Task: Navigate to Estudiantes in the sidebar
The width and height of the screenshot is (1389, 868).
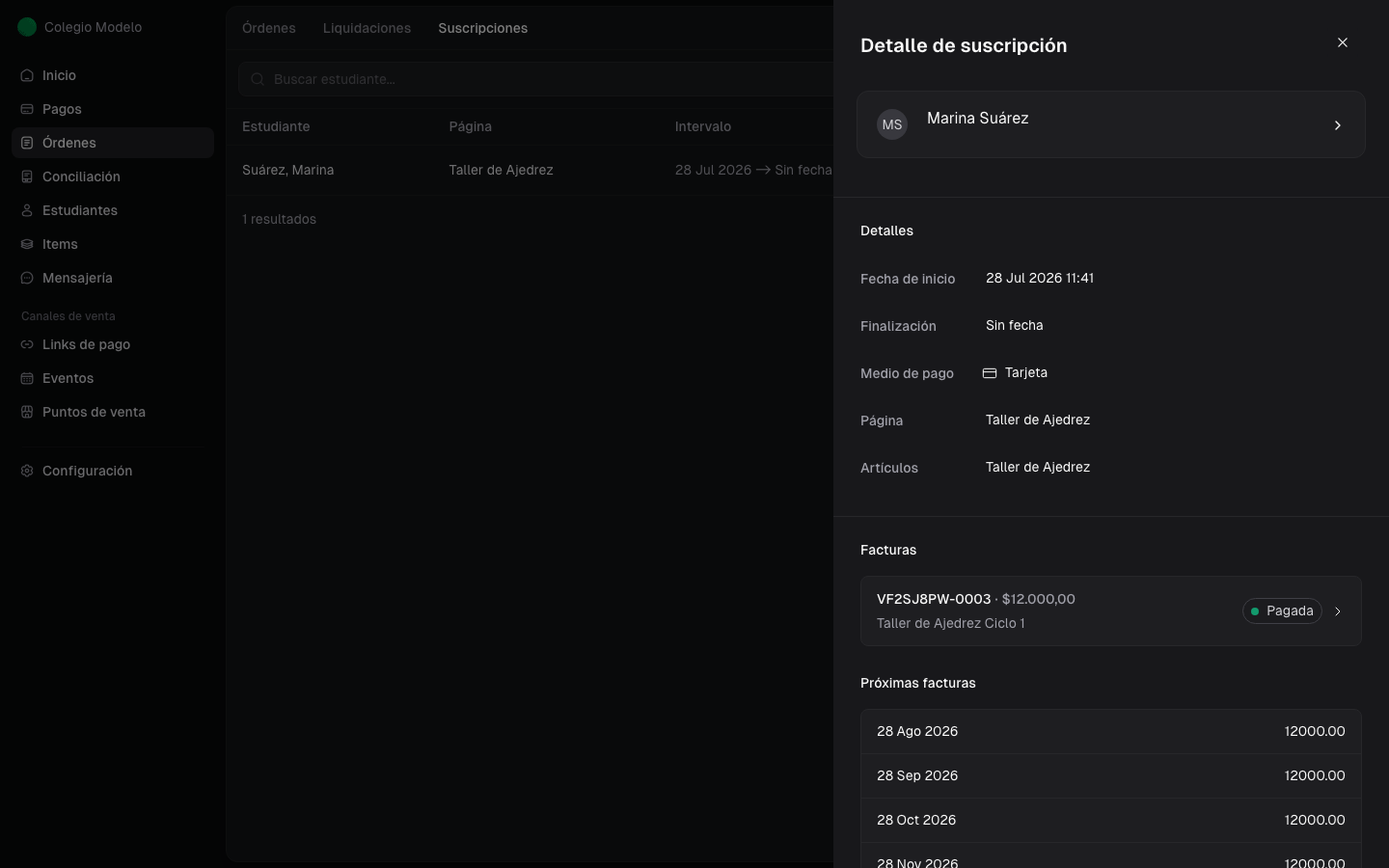Action: pyautogui.click(x=113, y=210)
